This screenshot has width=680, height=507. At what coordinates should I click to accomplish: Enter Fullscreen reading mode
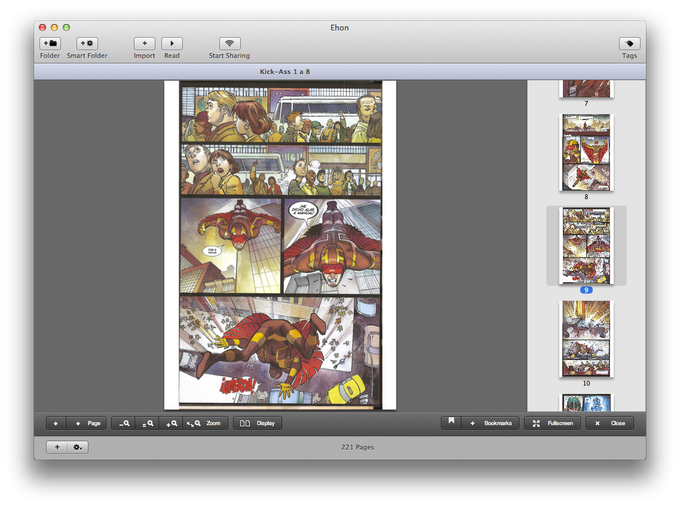pos(553,423)
